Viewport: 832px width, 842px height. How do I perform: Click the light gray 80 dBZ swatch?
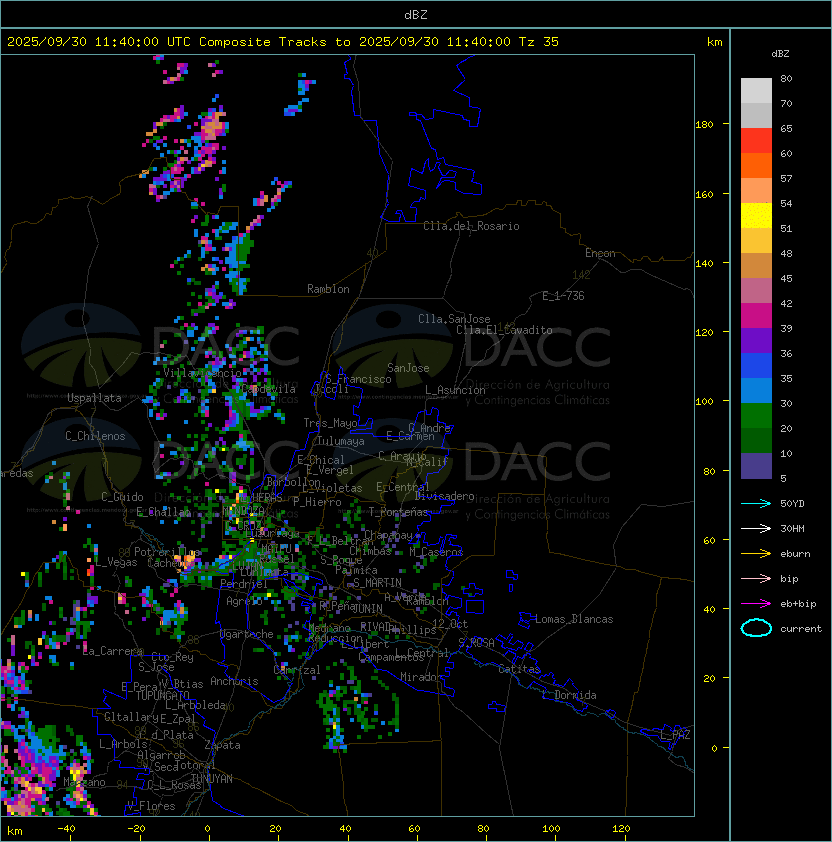(x=756, y=90)
